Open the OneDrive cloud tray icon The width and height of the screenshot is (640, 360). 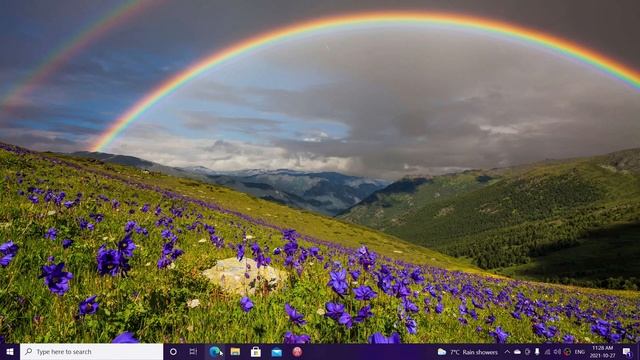point(517,352)
